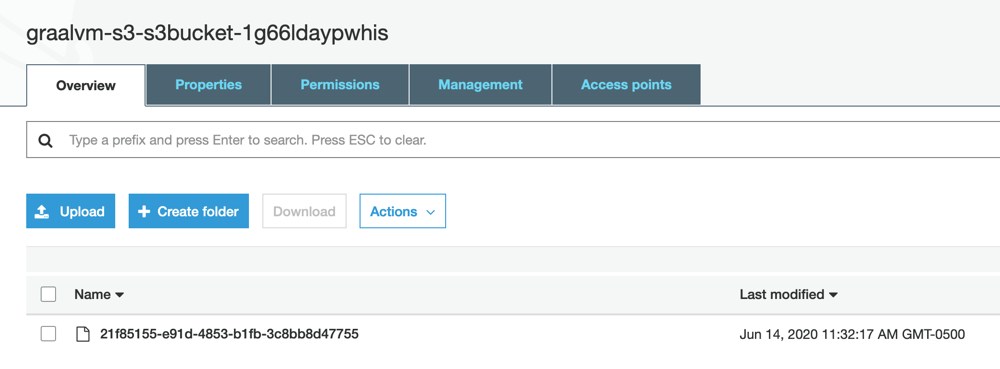Click the Jun 14, 2020 modified timestamp

pyautogui.click(x=853, y=334)
